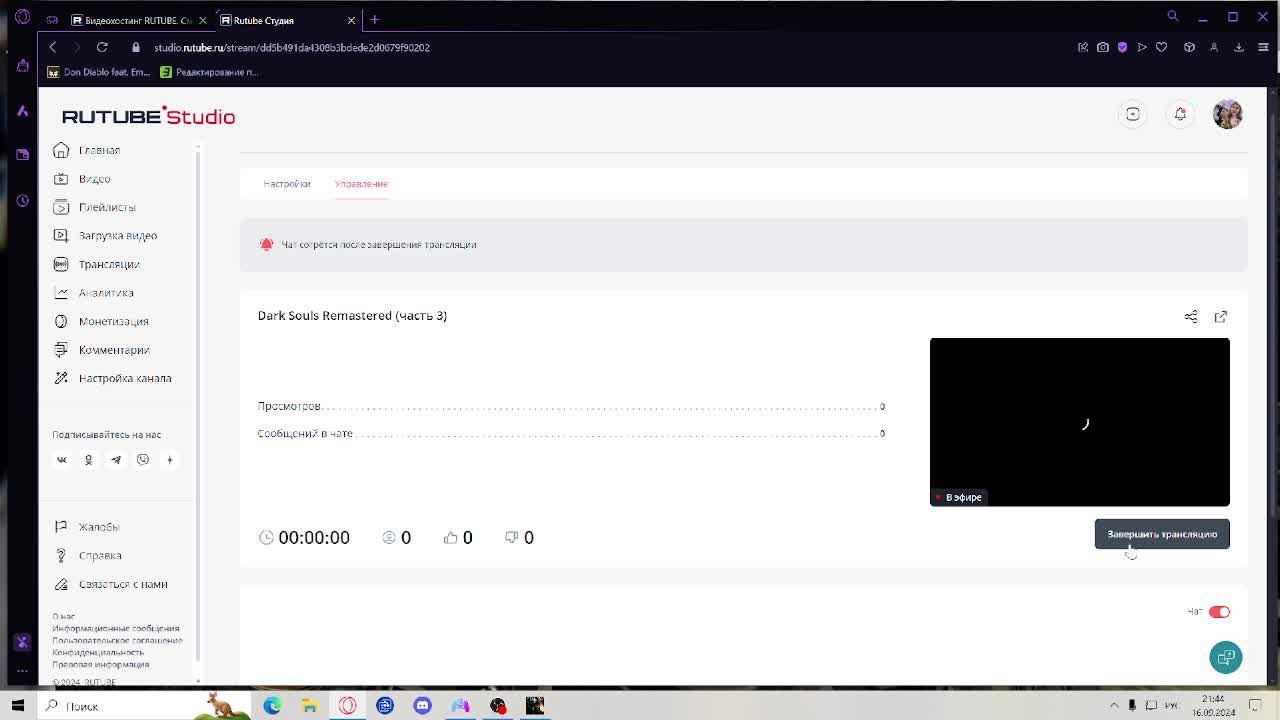This screenshot has width=1280, height=720.
Task: Click the VK social icon
Action: point(61,460)
